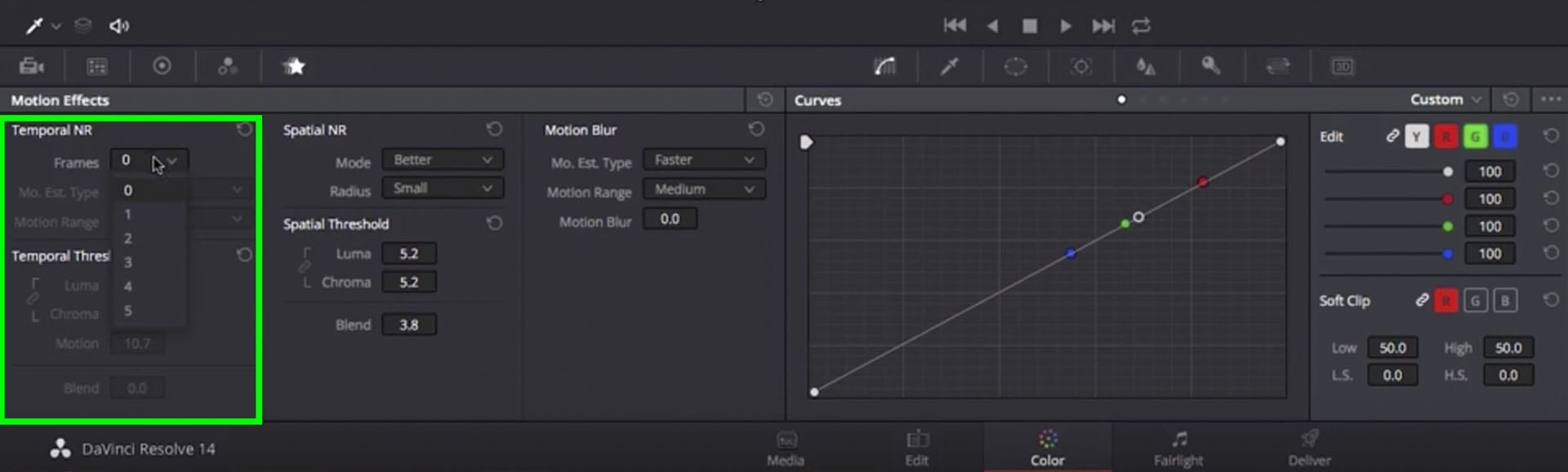Reset the Spatial NR settings
The width and height of the screenshot is (1568, 472).
tap(494, 129)
